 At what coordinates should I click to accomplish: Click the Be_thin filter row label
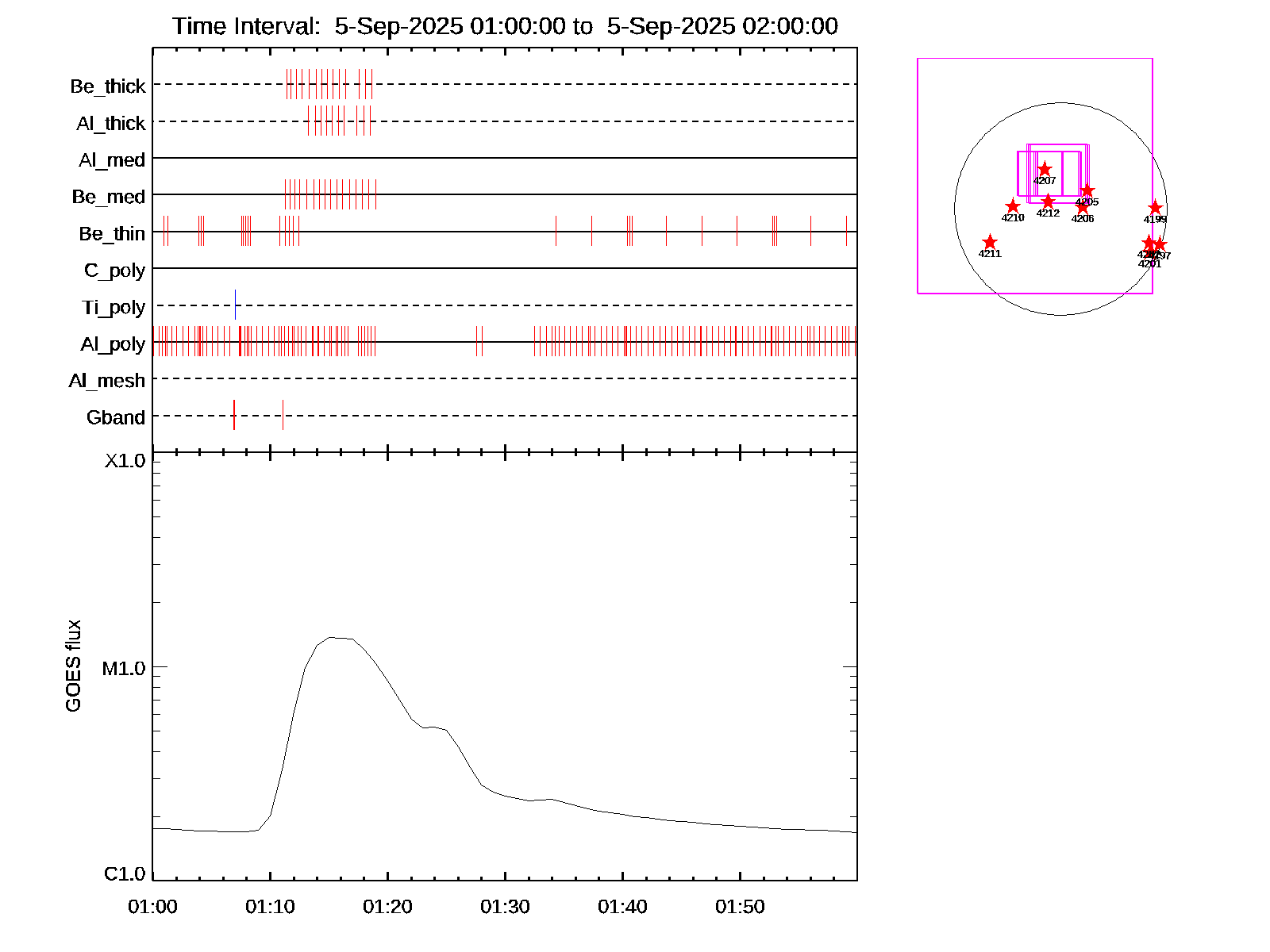click(x=112, y=233)
